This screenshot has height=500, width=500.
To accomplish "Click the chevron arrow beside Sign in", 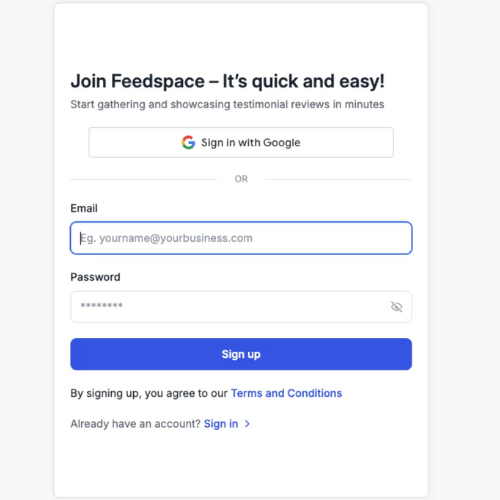I will (x=247, y=424).
